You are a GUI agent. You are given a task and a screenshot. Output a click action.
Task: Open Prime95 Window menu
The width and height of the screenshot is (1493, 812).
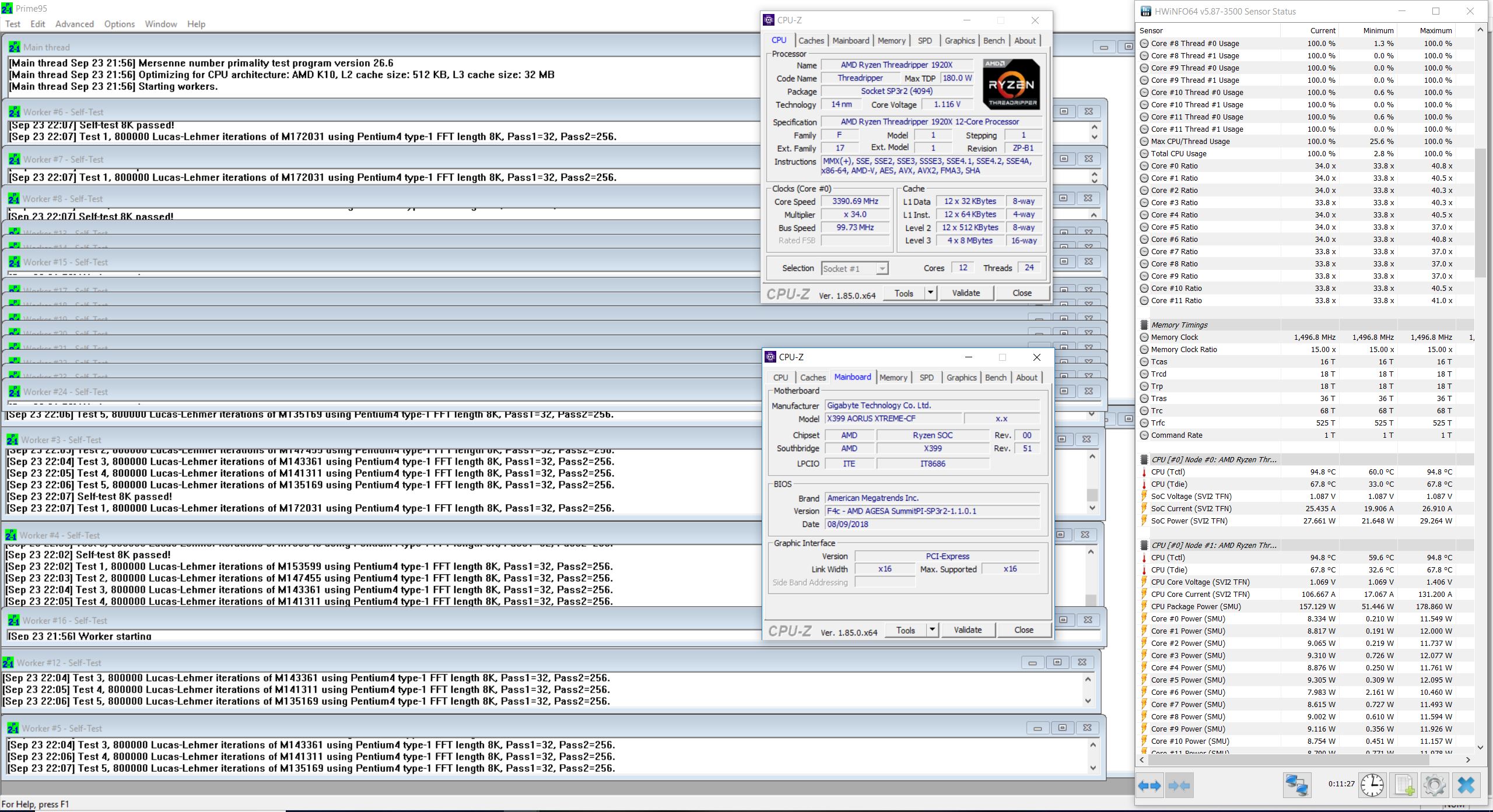[161, 24]
